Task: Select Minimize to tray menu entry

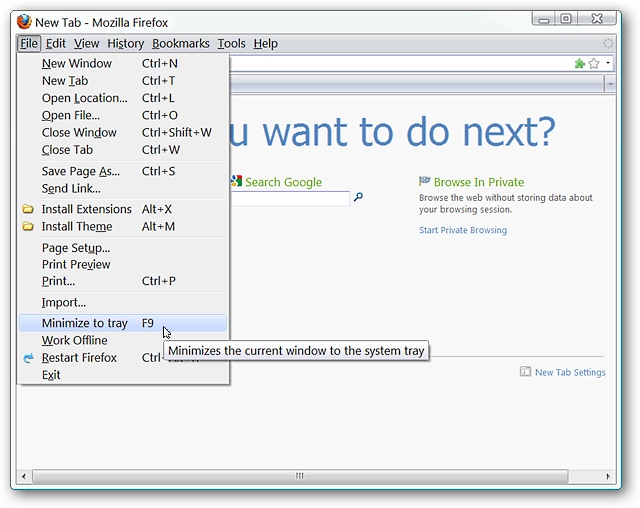Action: 85,323
